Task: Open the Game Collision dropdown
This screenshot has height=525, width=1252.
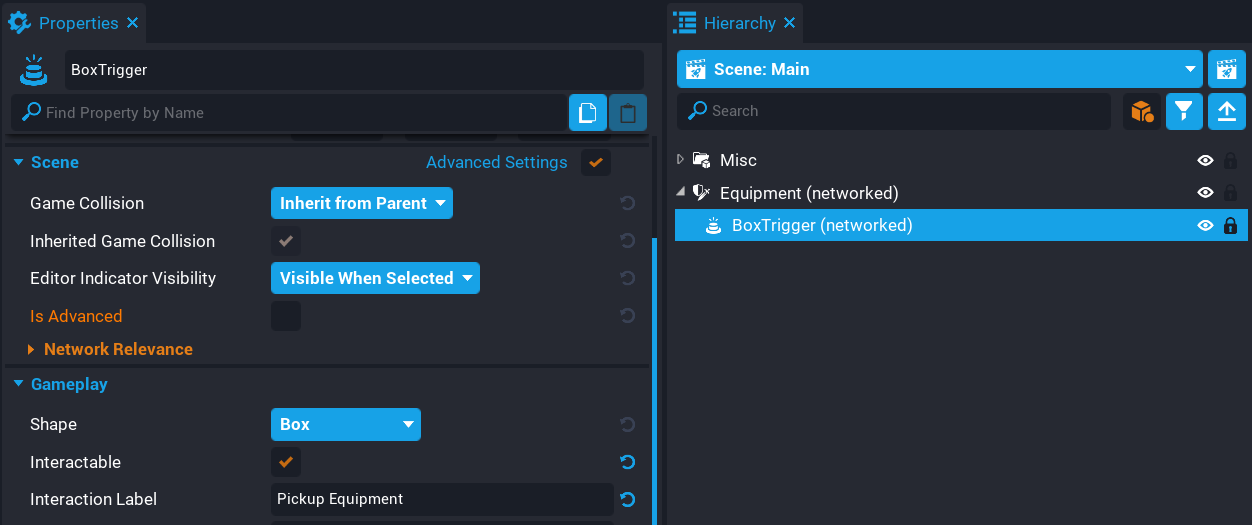Action: (x=361, y=203)
